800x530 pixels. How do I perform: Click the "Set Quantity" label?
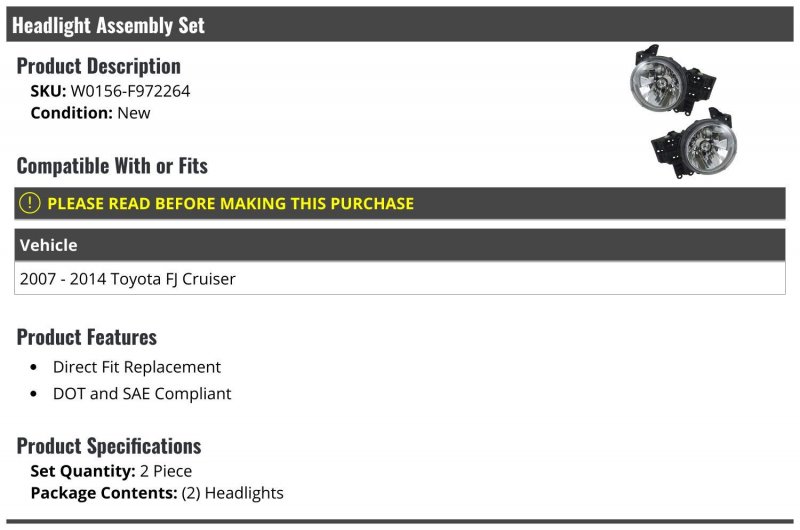coord(83,471)
